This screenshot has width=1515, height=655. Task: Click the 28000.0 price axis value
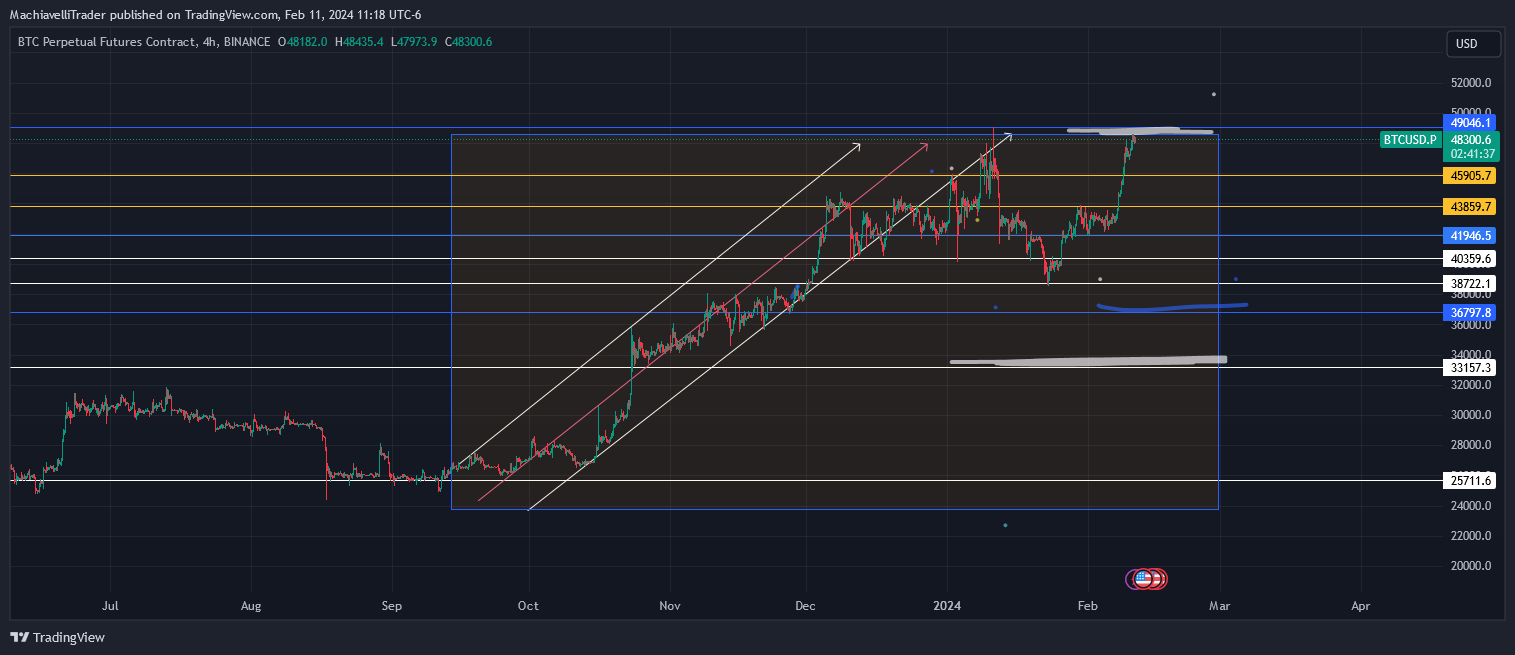(1471, 445)
